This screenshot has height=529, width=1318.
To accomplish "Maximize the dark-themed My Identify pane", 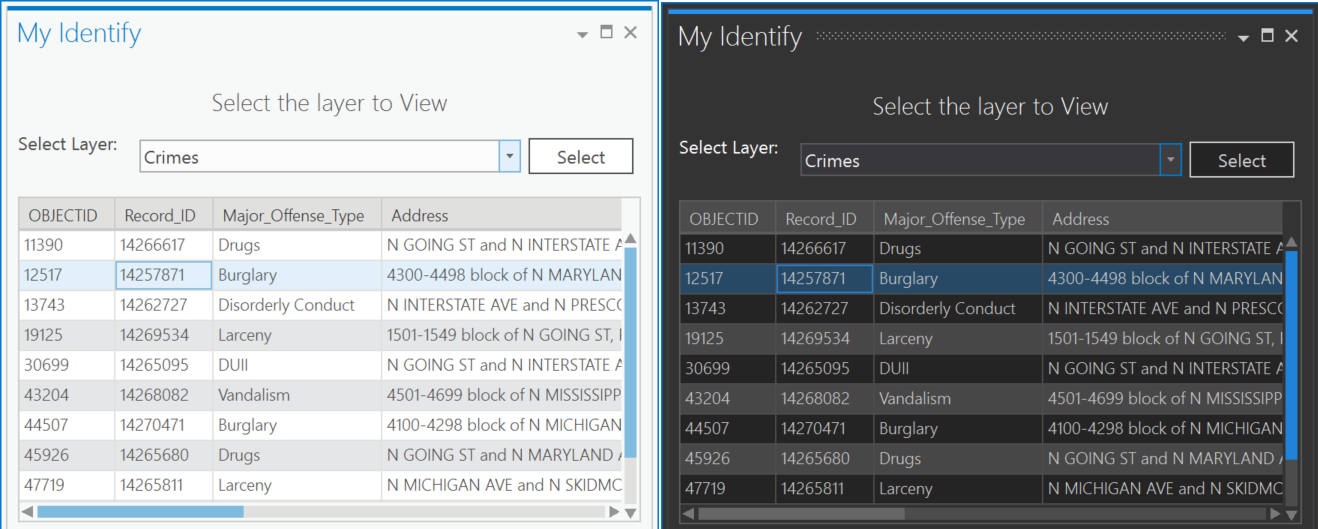I will 1267,36.
